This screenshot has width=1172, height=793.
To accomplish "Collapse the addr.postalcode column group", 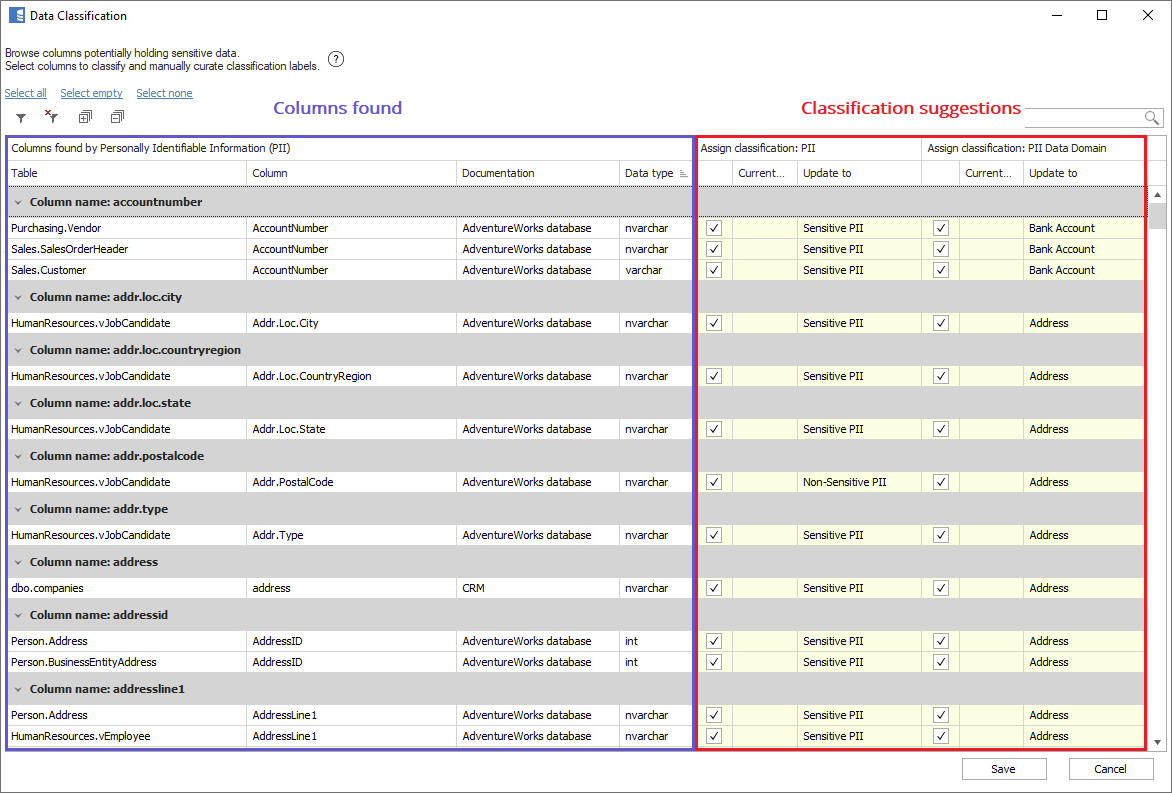I will coord(18,456).
